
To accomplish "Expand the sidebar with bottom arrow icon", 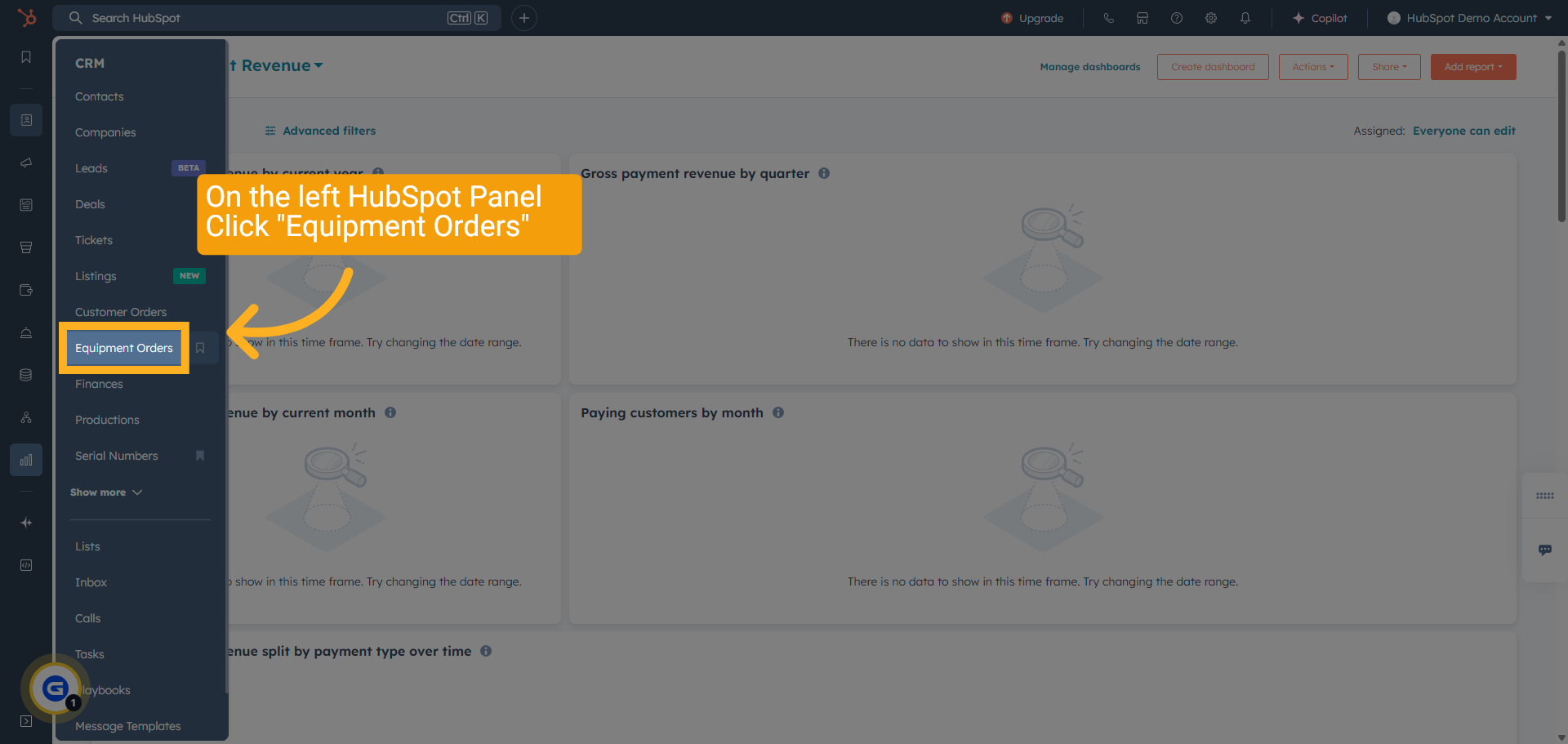I will [26, 721].
